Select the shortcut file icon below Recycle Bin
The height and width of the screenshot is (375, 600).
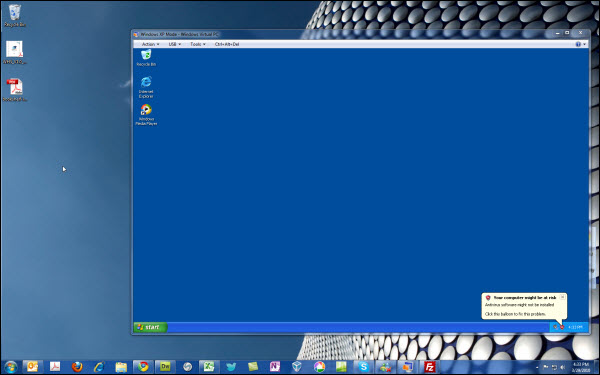pyautogui.click(x=15, y=53)
